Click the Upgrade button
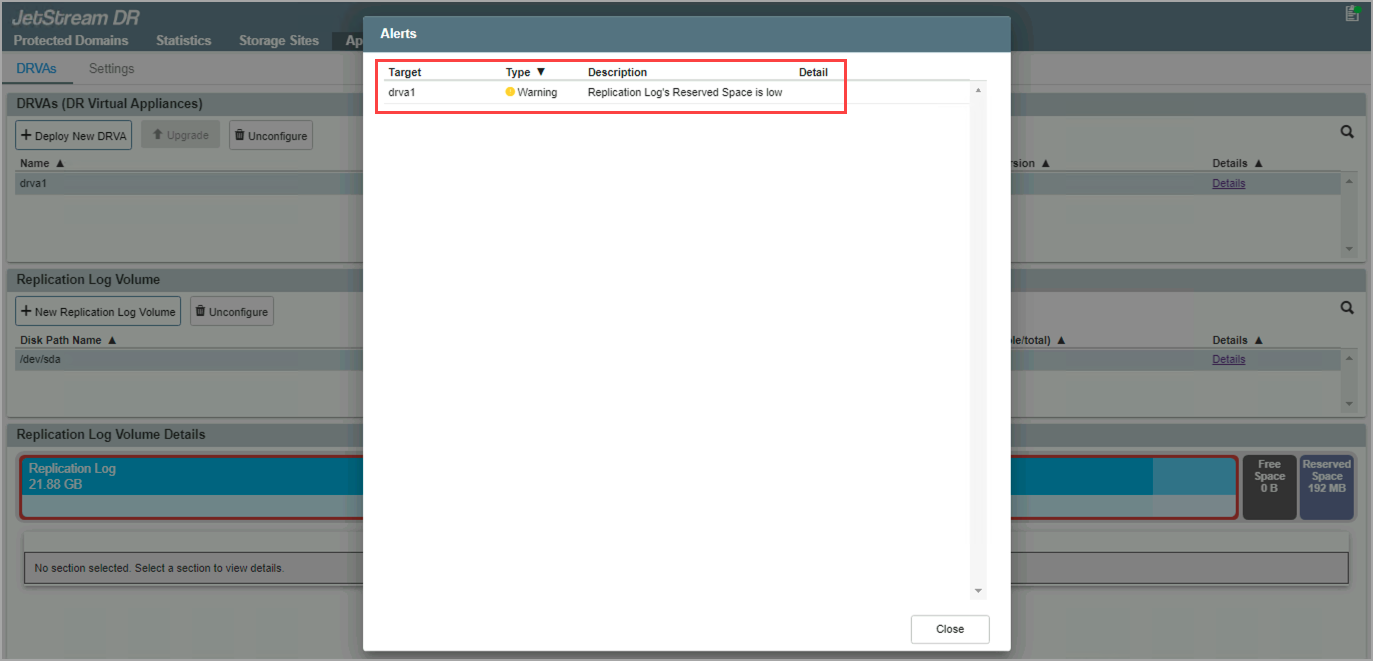The height and width of the screenshot is (661, 1373). 180,135
